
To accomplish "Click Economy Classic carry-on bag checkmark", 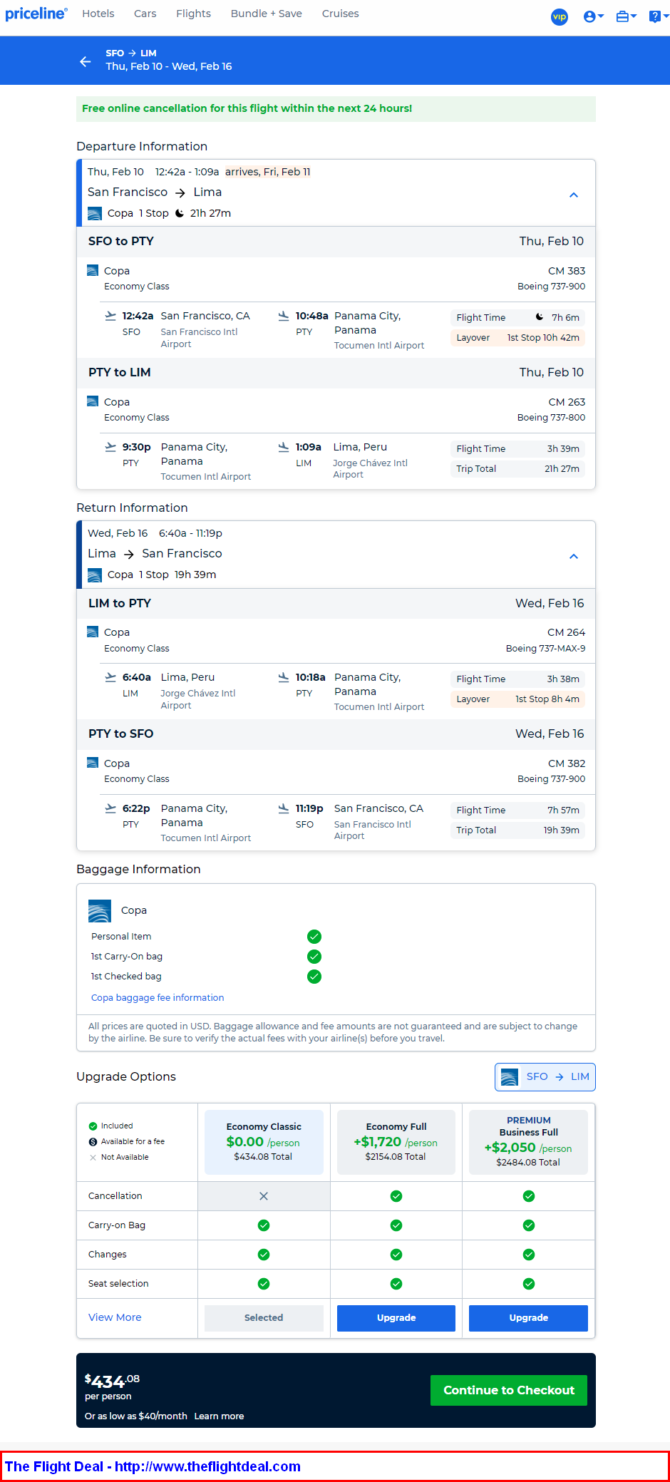I will click(x=264, y=1225).
